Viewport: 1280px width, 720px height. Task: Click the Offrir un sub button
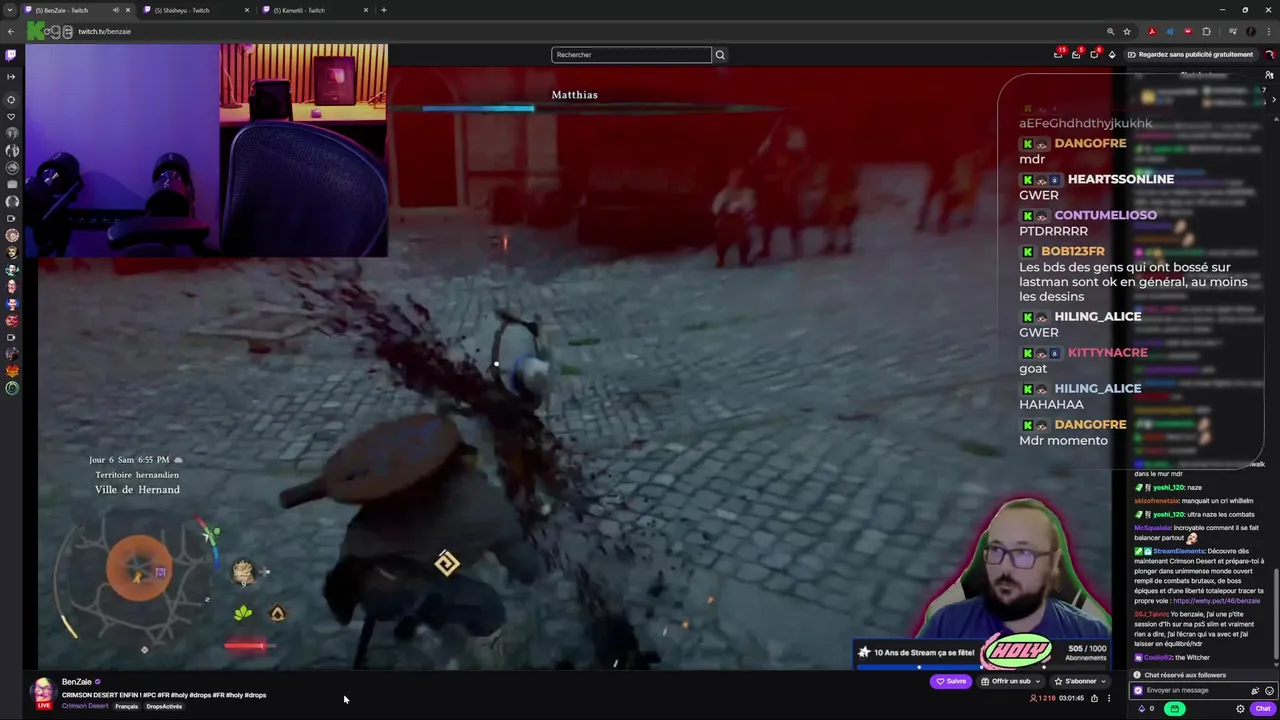click(1006, 681)
